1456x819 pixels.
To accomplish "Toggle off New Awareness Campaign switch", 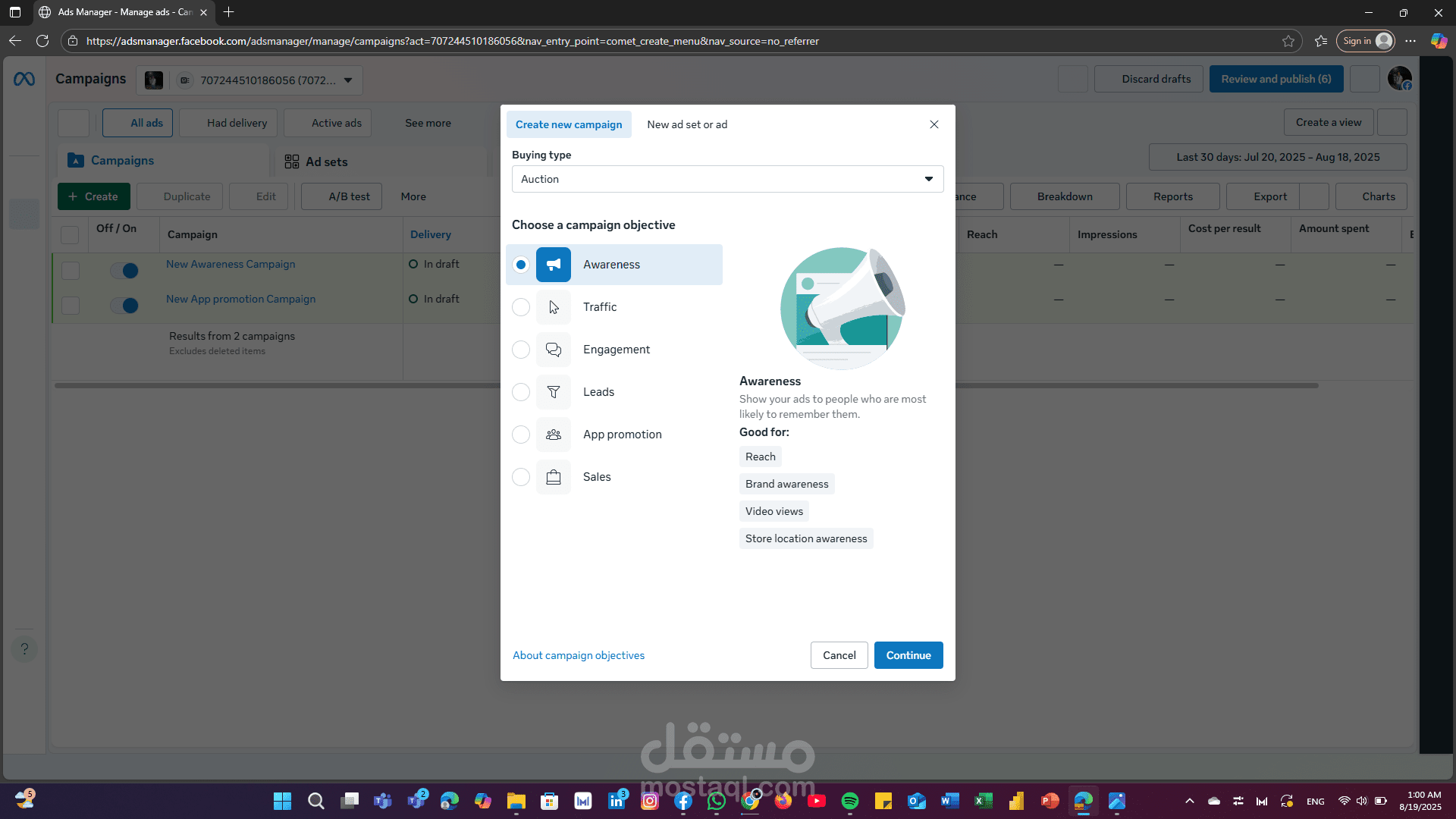I will point(124,271).
